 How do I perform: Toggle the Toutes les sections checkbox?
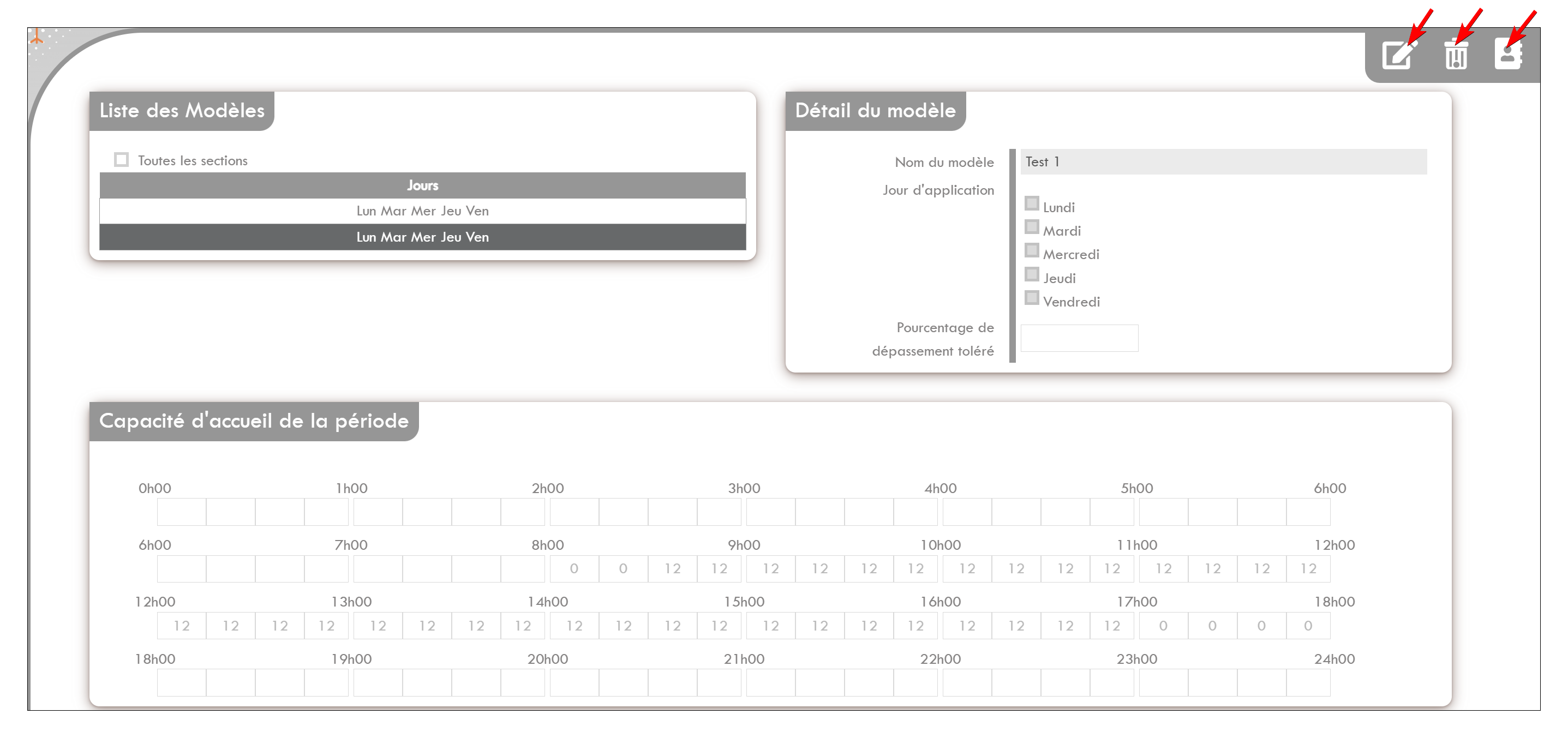[122, 160]
